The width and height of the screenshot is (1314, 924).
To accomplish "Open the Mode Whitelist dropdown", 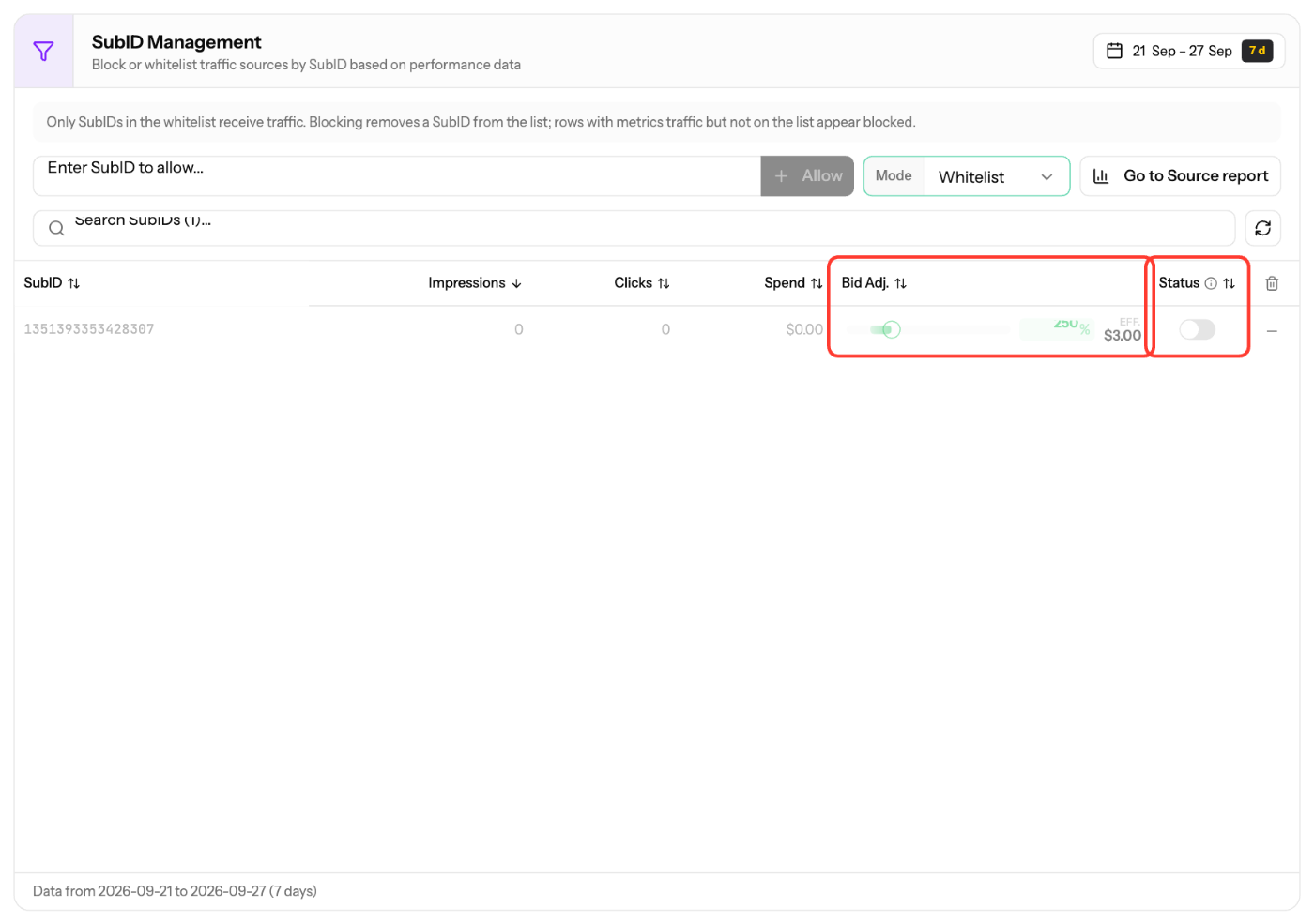I will (996, 176).
